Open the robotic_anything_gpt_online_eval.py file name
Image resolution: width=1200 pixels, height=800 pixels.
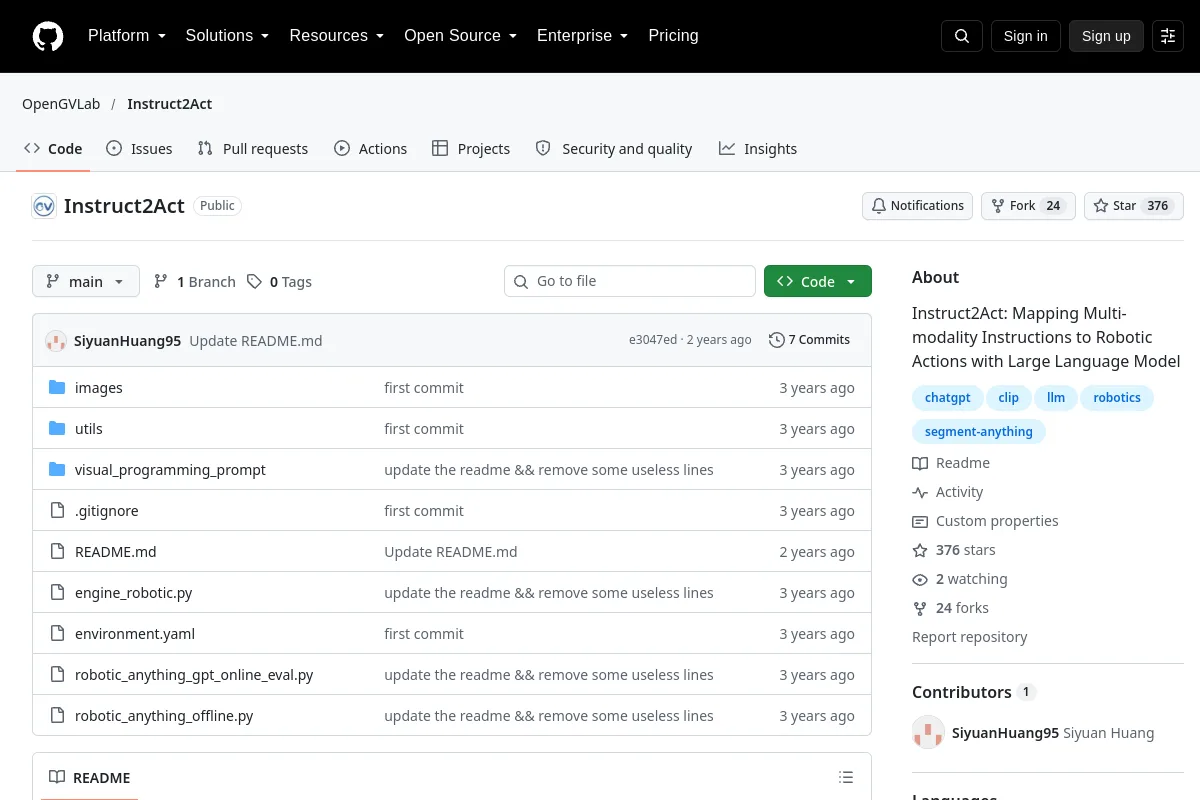[194, 675]
